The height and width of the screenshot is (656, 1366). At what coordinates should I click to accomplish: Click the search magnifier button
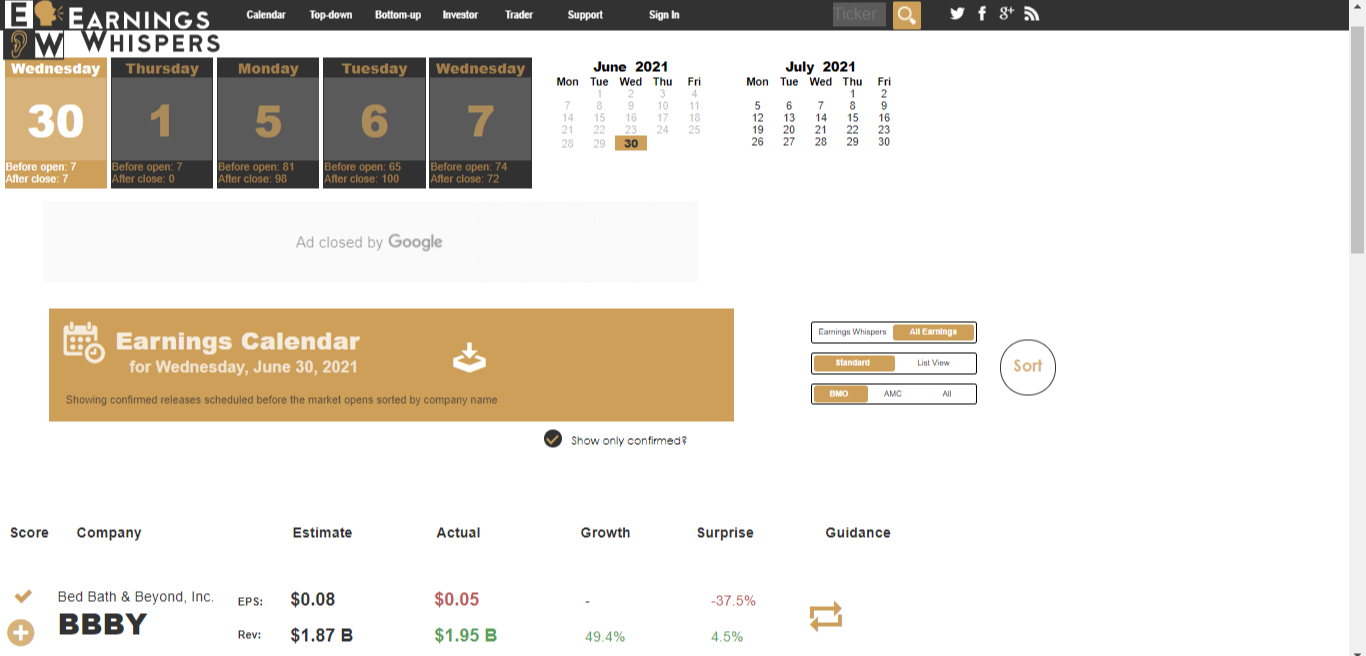click(x=906, y=15)
